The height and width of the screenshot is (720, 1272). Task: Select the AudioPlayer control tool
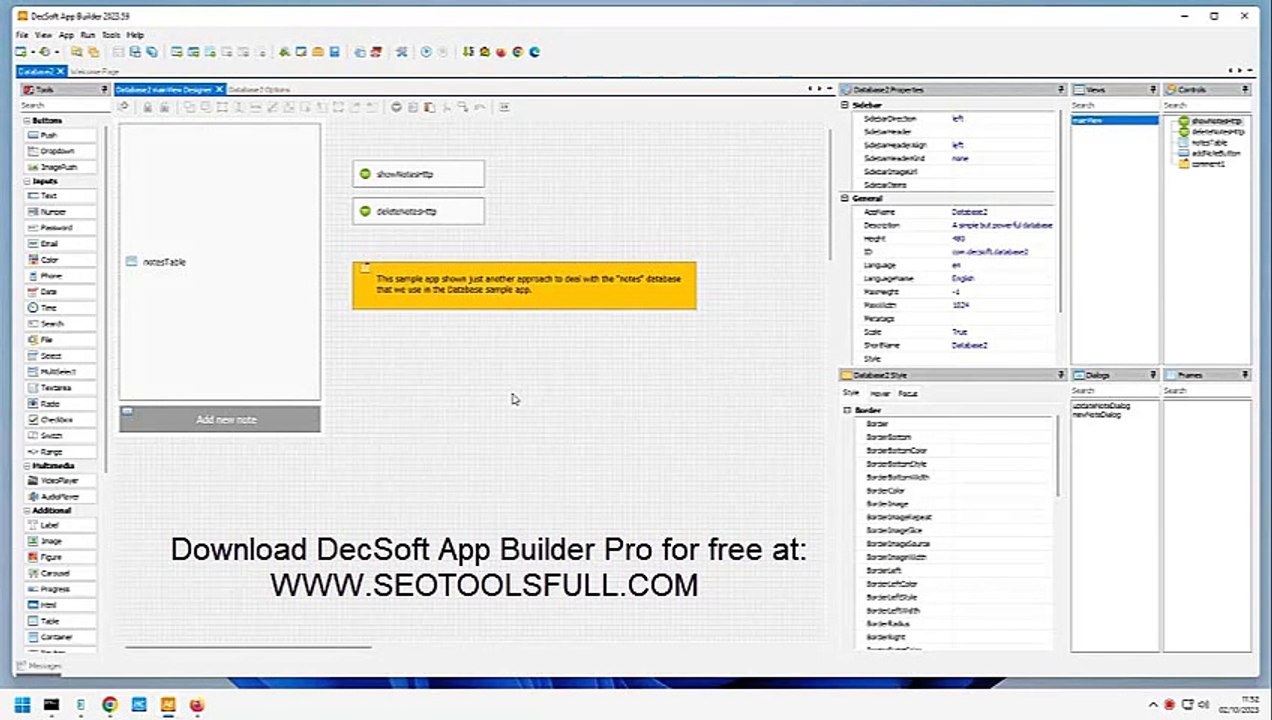62,497
